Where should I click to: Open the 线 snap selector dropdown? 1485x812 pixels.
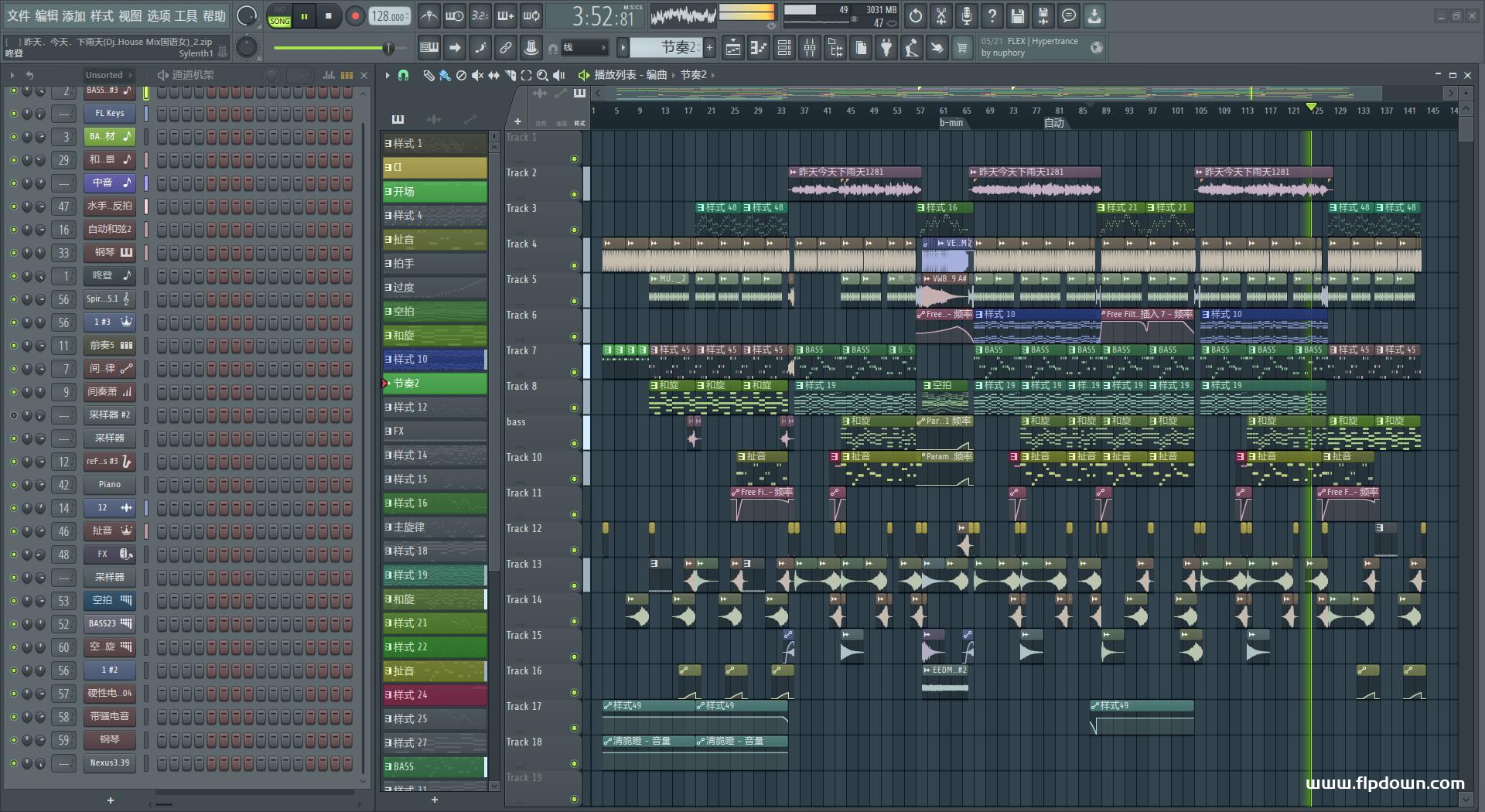point(584,48)
